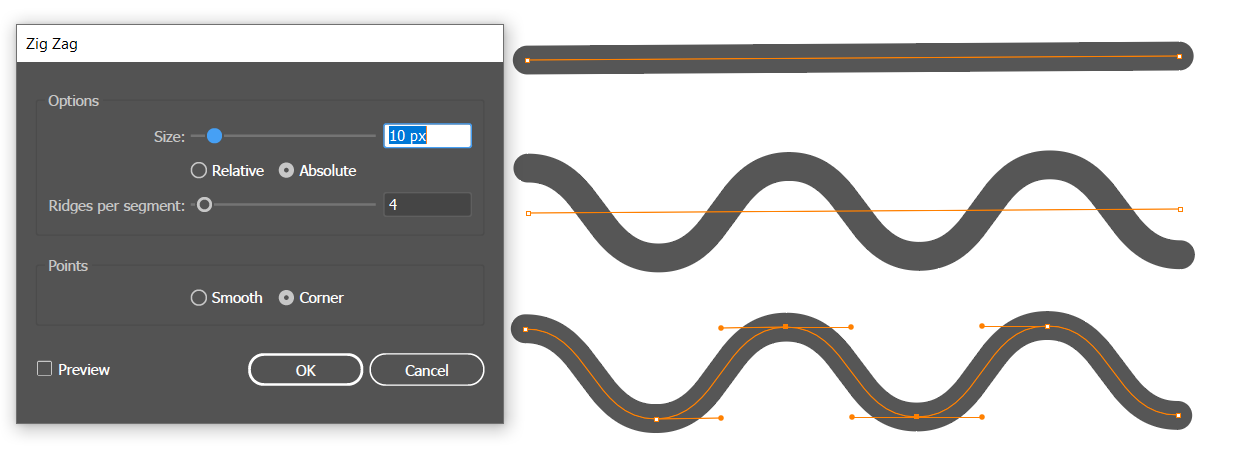Click the Zig Zag dialog title bar
The height and width of the screenshot is (473, 1242).
[x=260, y=44]
